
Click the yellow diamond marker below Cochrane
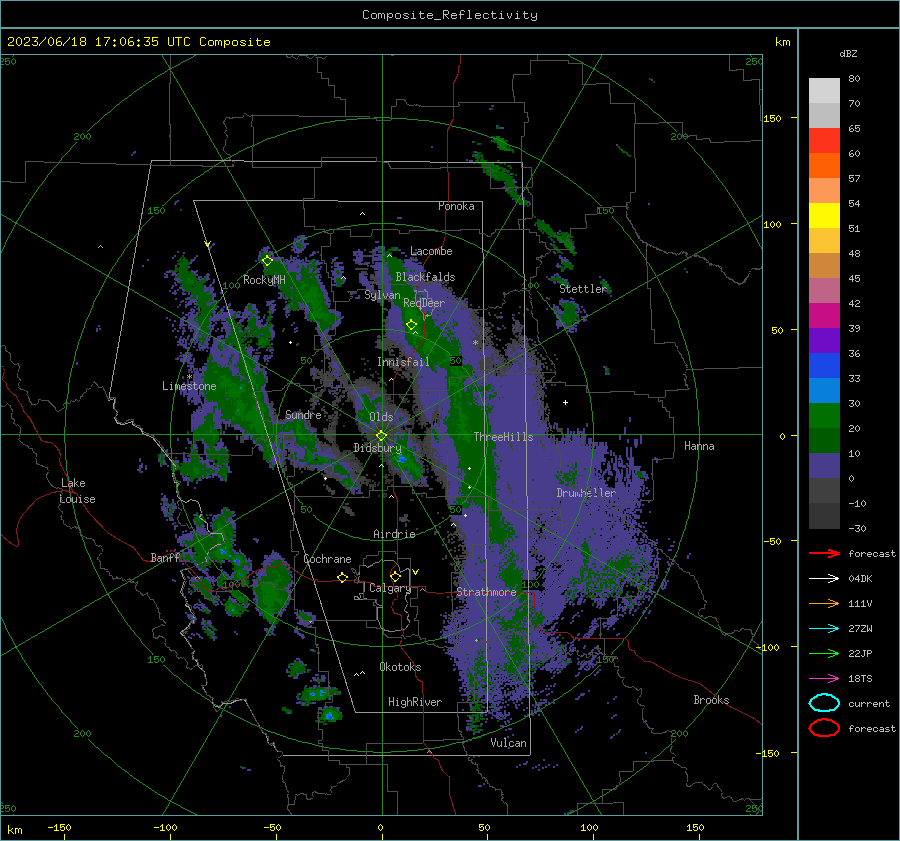342,577
